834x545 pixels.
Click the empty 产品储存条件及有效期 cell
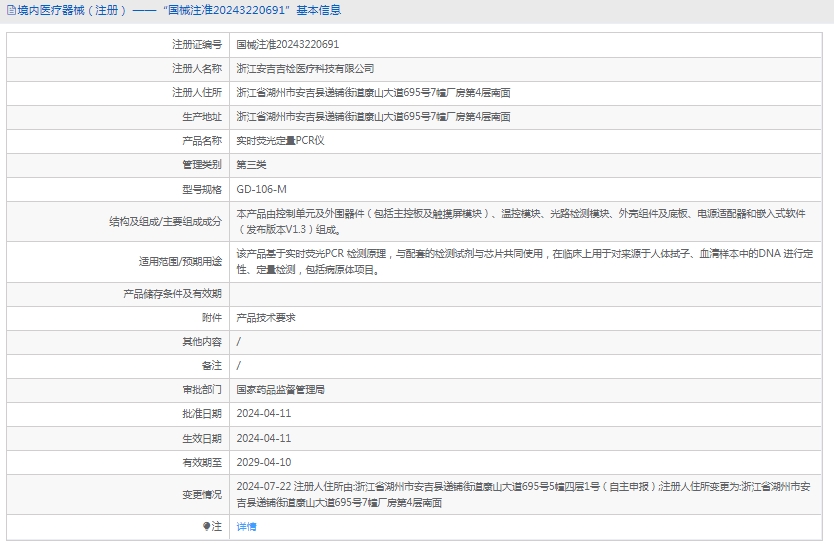click(528, 294)
